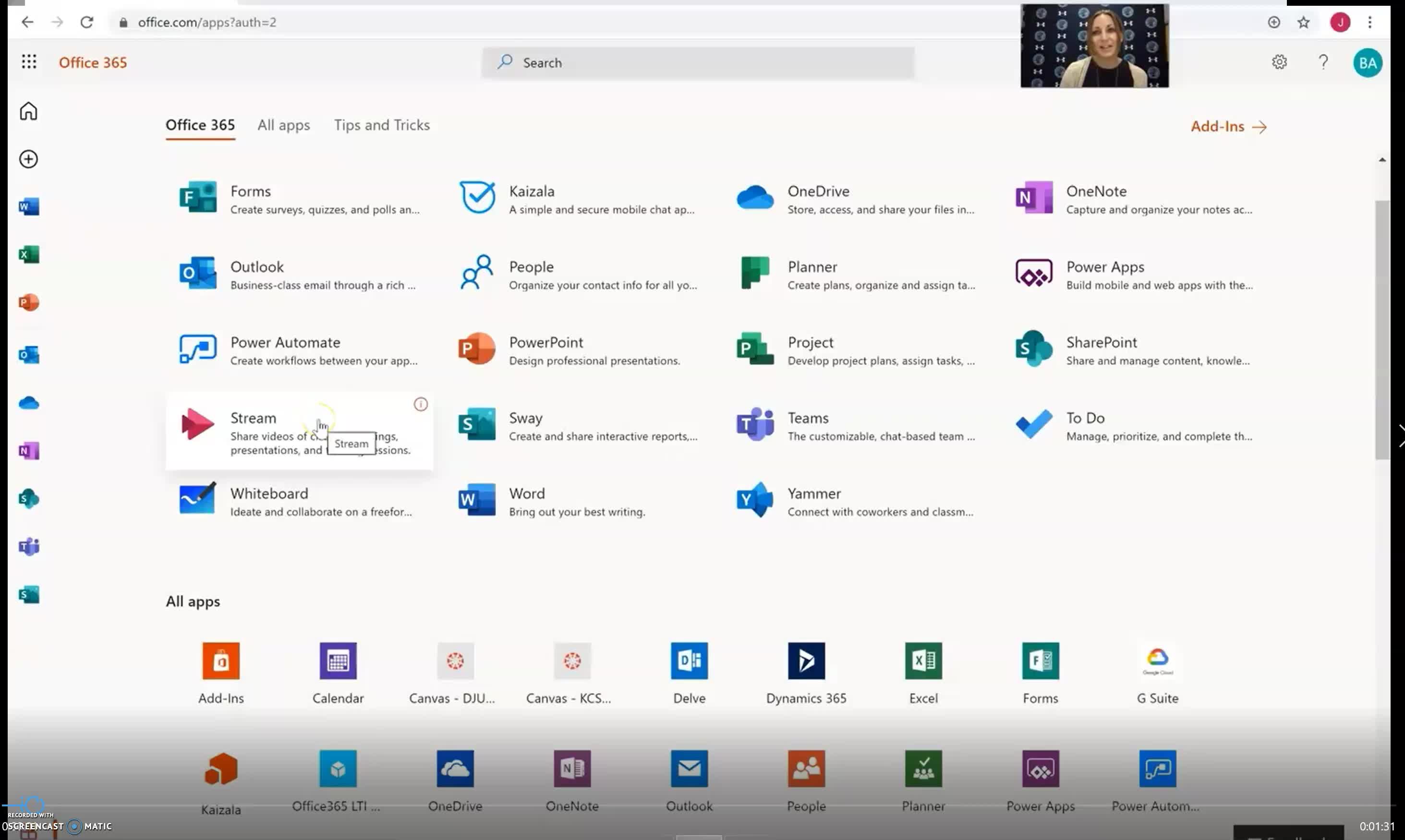The height and width of the screenshot is (840, 1405).
Task: Click the scrollbar up arrow
Action: click(1382, 160)
